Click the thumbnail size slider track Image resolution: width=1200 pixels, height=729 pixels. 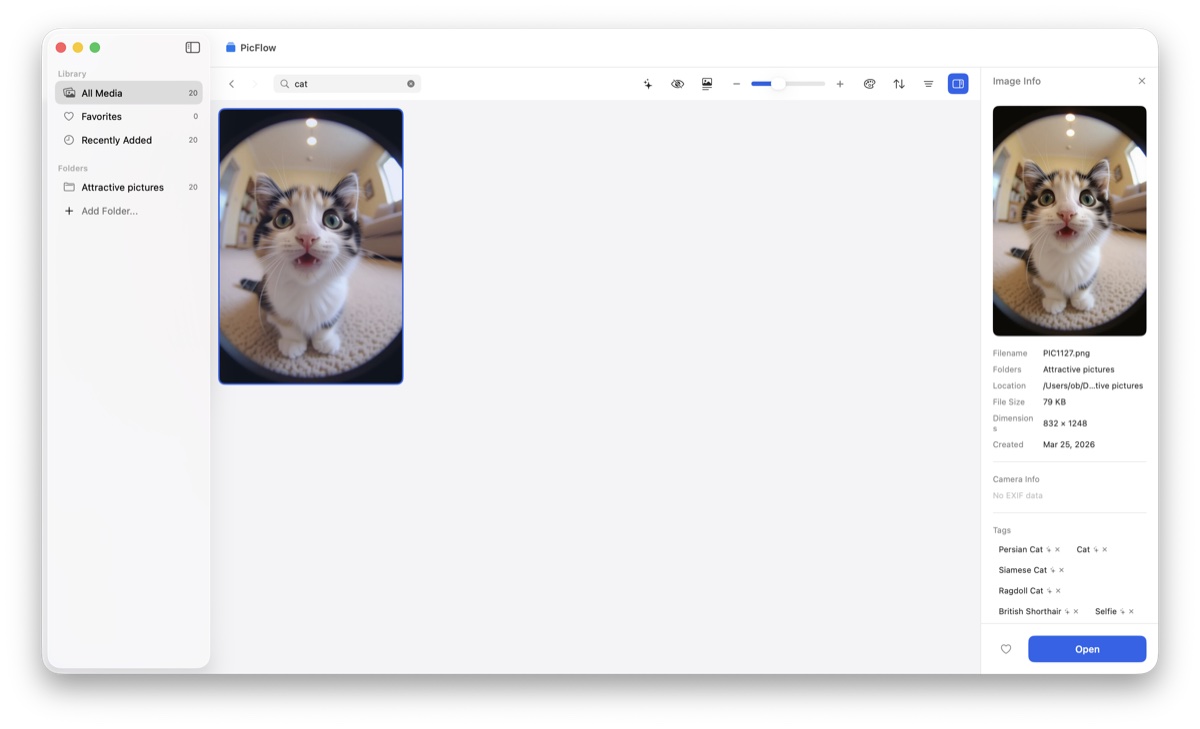788,84
